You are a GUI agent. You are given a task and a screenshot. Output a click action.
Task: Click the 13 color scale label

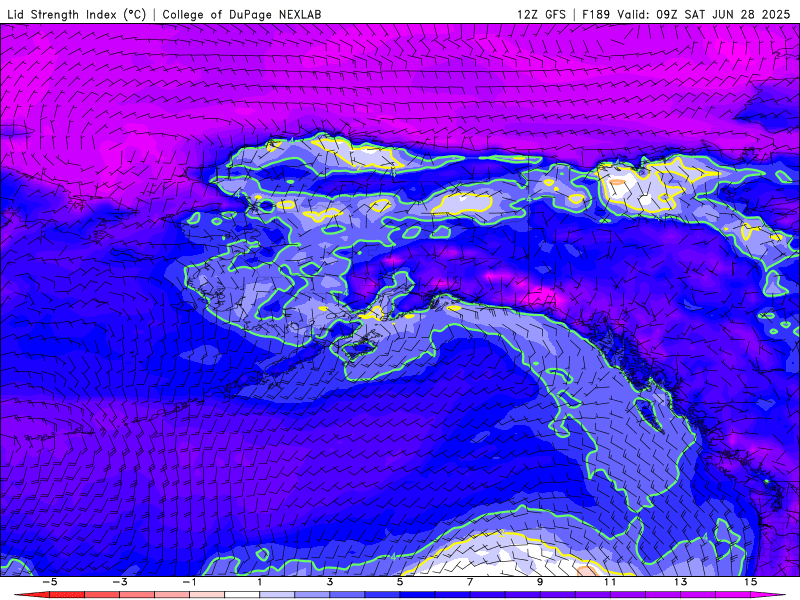[x=680, y=582]
